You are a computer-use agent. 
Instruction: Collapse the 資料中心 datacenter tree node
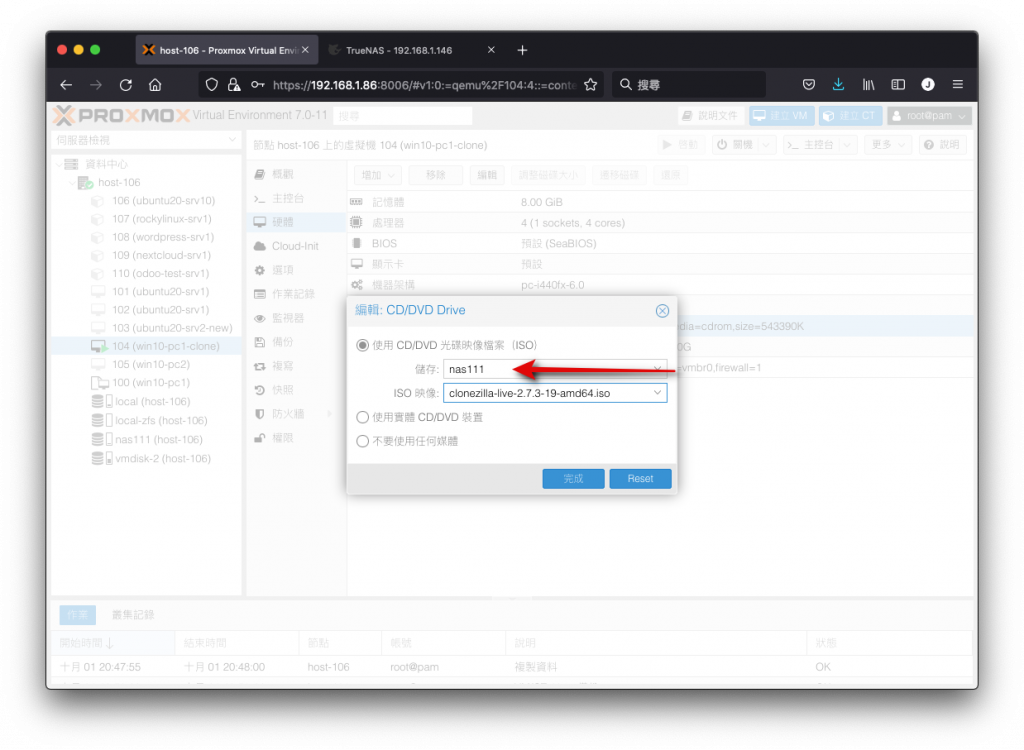point(59,164)
